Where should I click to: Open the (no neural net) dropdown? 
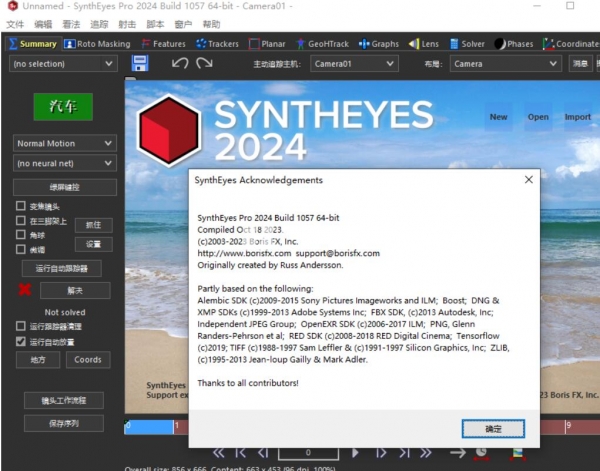pos(63,162)
